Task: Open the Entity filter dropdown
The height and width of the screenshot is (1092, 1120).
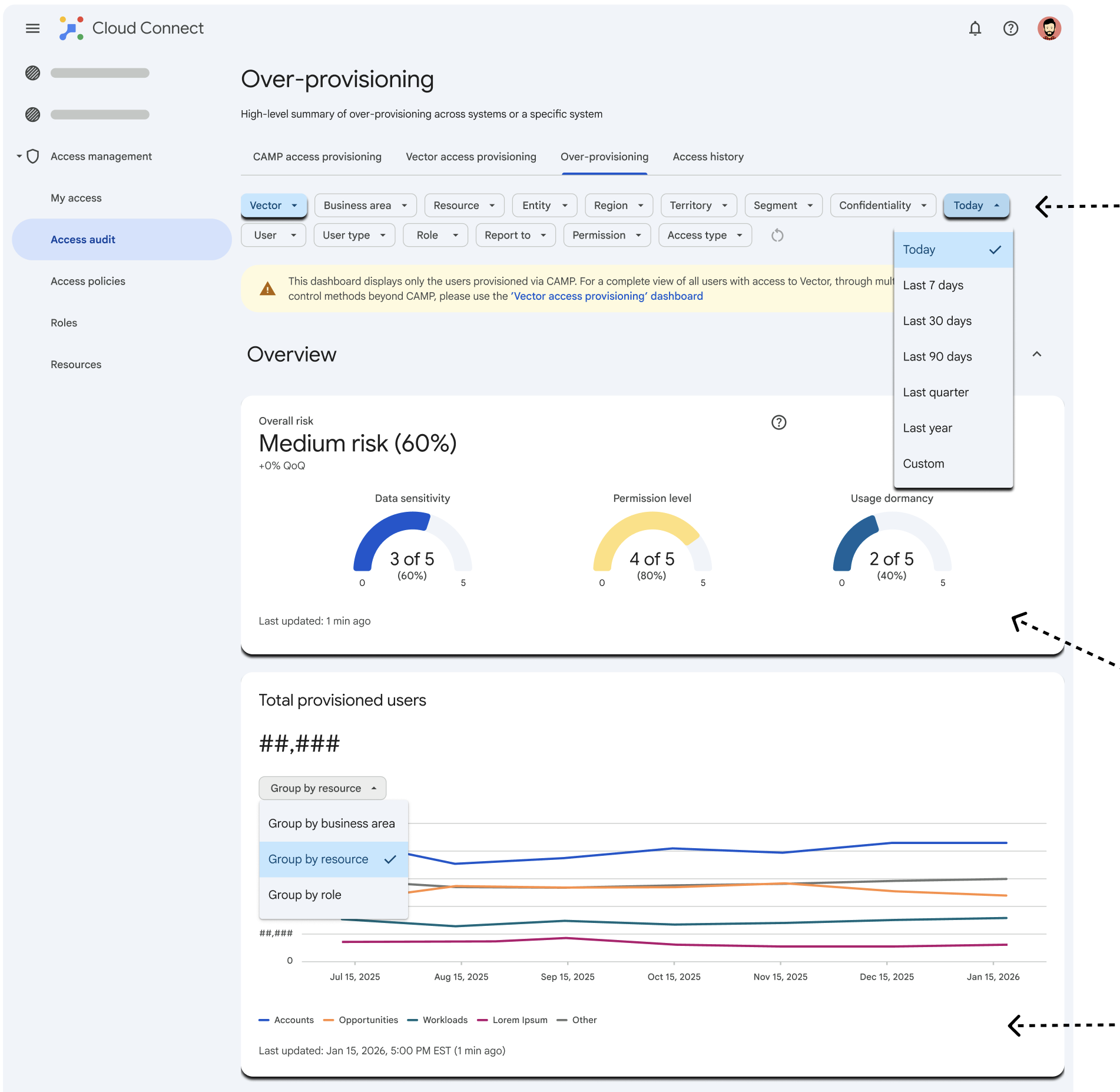Action: point(545,206)
